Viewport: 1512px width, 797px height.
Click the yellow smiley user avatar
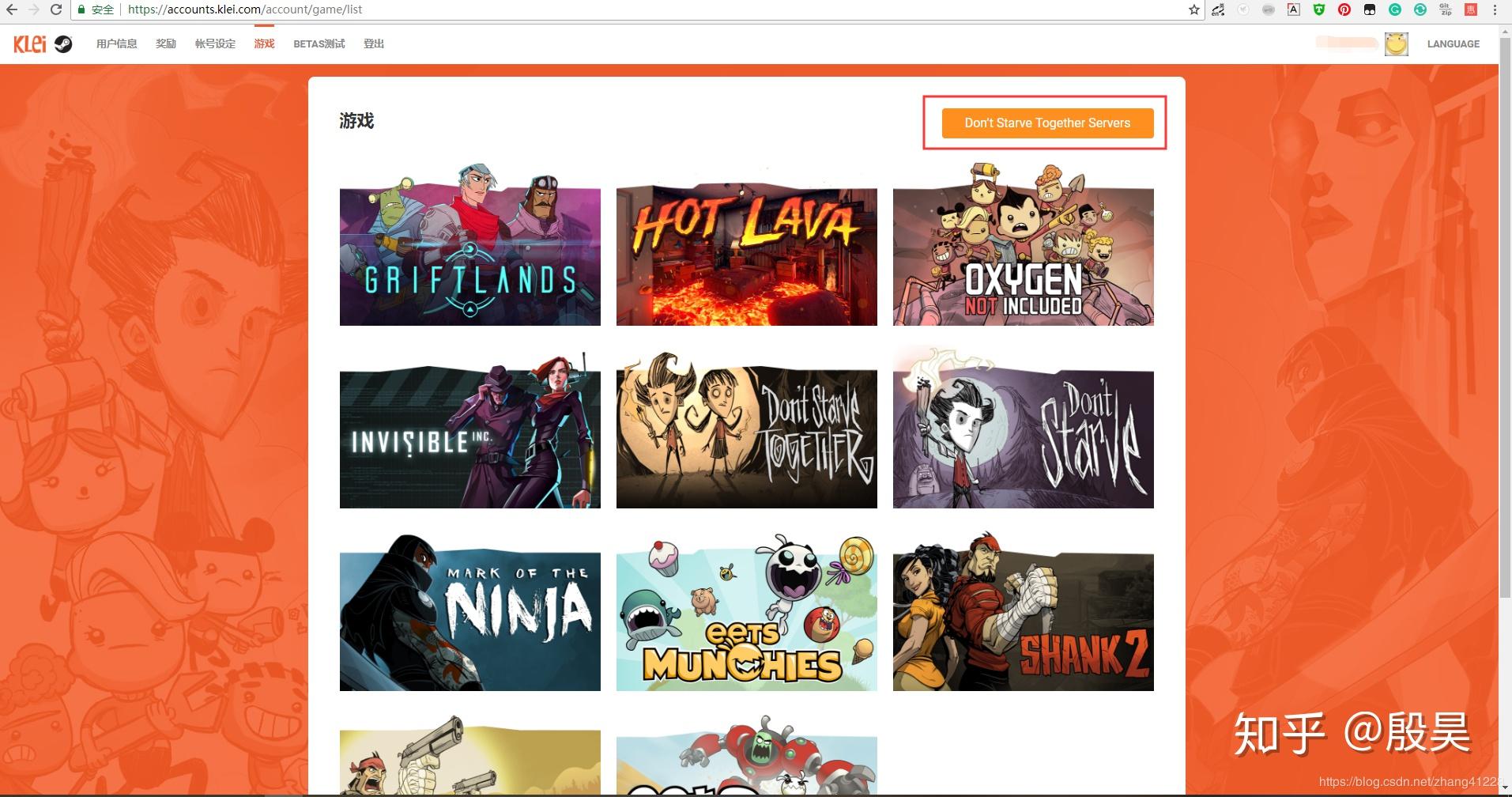point(1397,43)
